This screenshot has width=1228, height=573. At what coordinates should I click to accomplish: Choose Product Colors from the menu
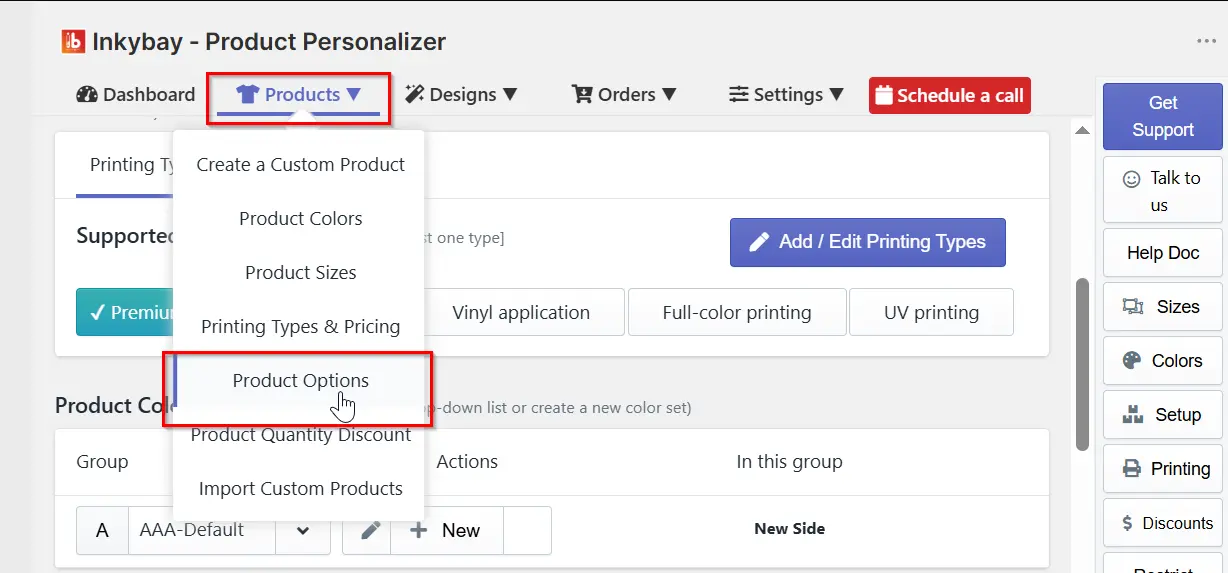[301, 219]
